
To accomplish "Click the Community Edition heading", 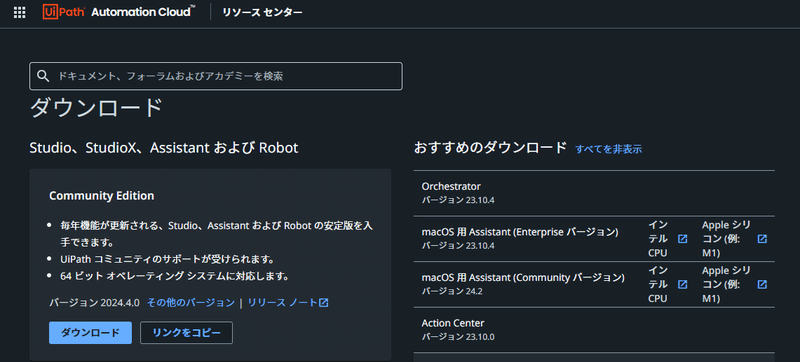I will coord(102,196).
